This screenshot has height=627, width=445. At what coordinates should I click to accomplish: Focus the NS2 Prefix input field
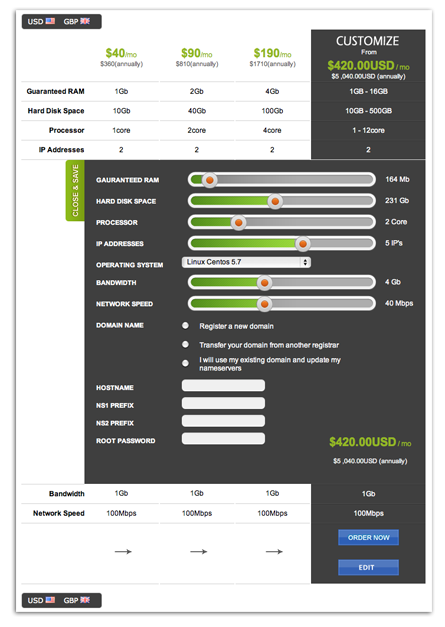tap(223, 421)
